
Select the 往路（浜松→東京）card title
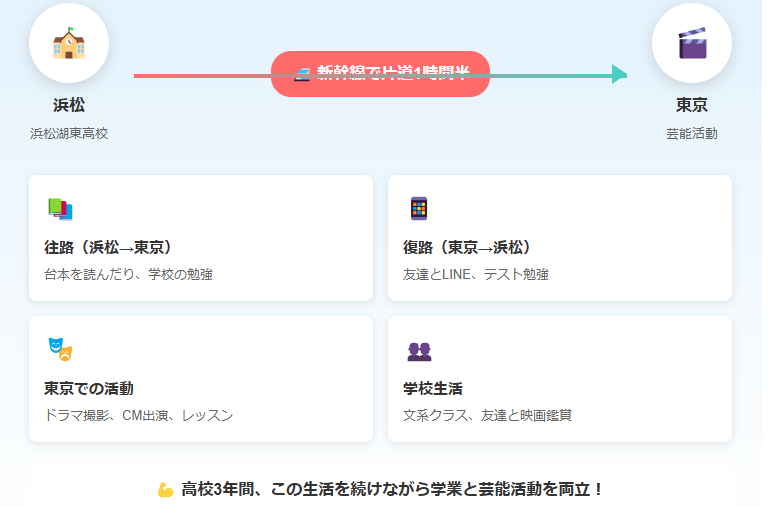click(x=109, y=247)
